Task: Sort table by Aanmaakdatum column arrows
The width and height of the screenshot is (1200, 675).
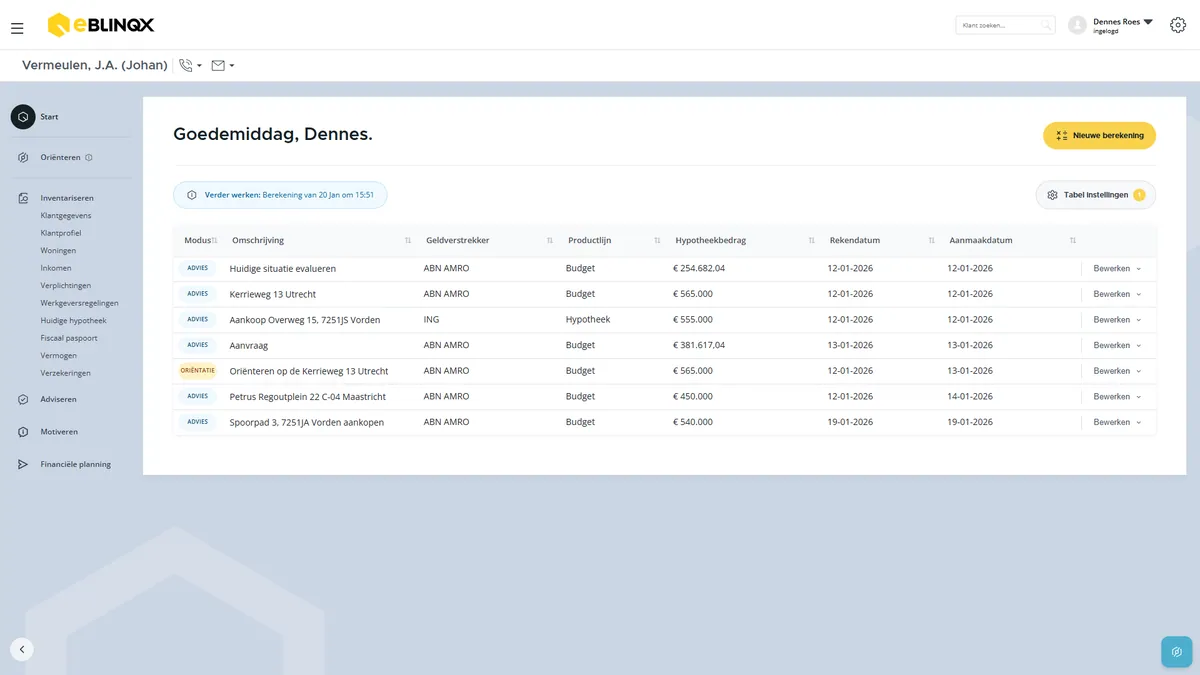Action: coord(1073,241)
